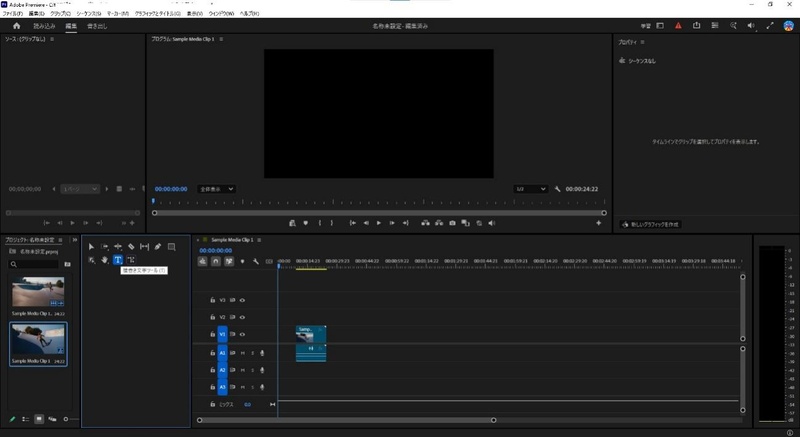The height and width of the screenshot is (437, 800).
Task: Open the 全体表示 zoom level dropdown
Action: pyautogui.click(x=216, y=189)
